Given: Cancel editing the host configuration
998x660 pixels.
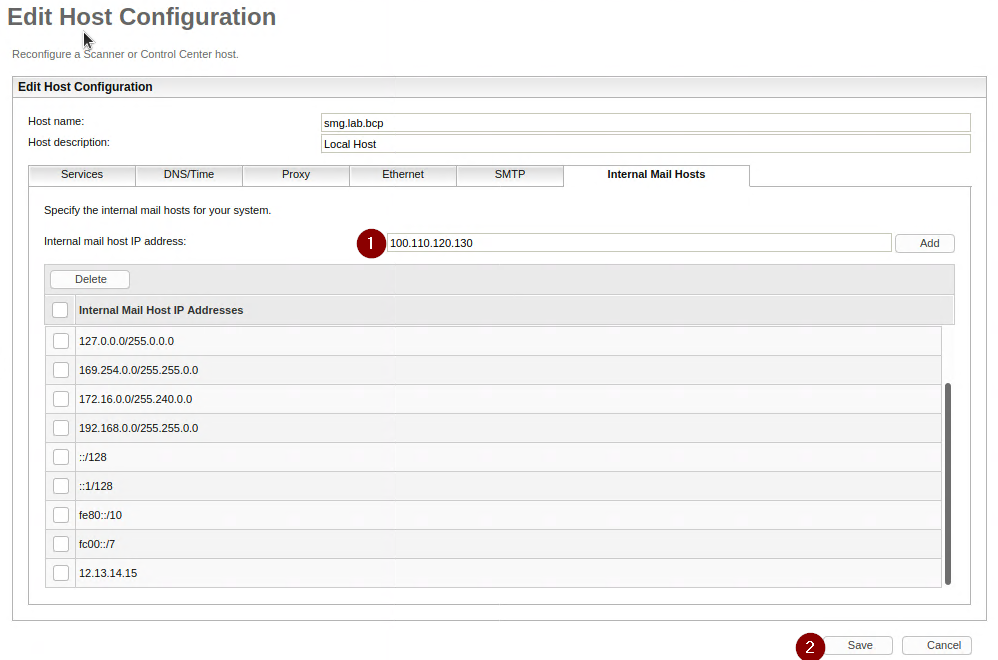Looking at the screenshot, I should pos(936,646).
